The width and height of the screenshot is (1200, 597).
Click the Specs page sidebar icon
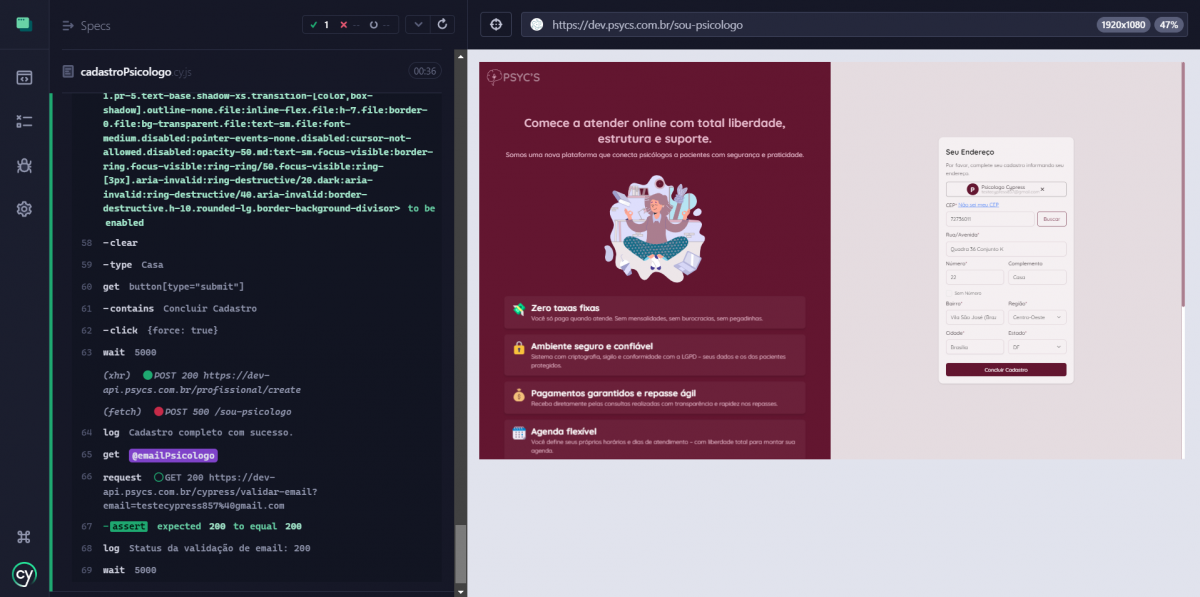click(24, 78)
